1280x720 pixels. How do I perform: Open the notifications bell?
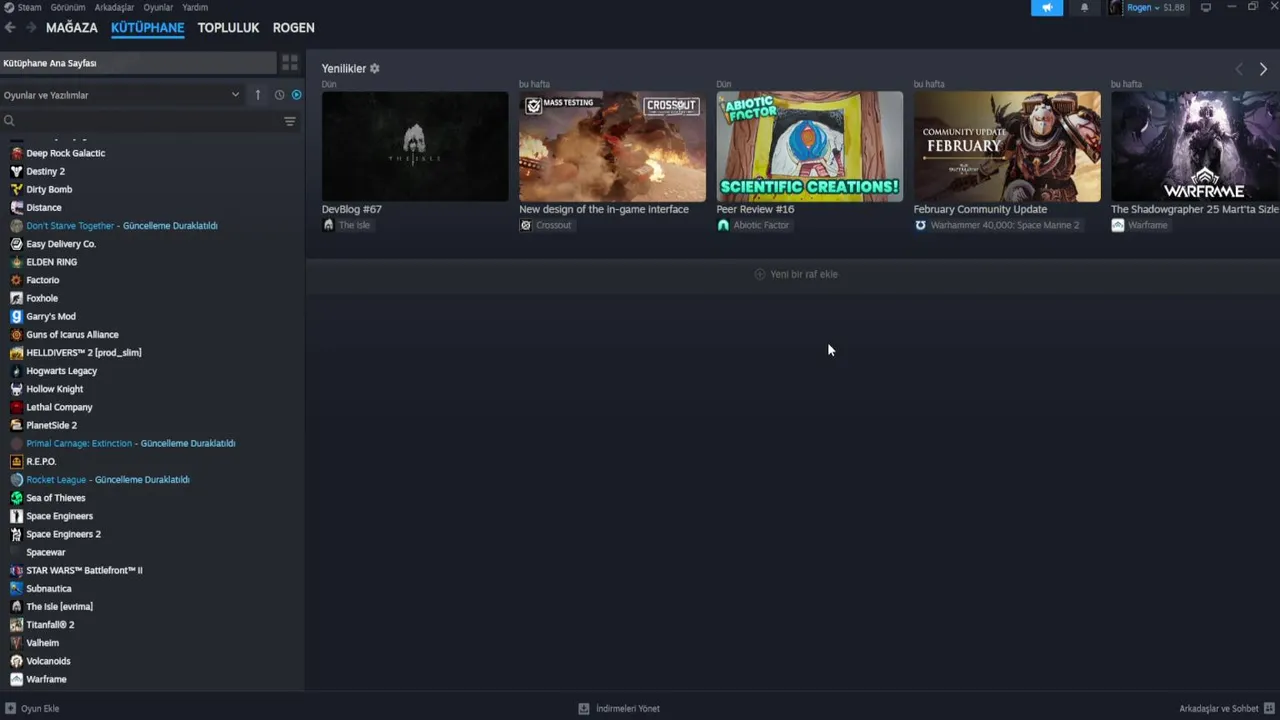coord(1084,8)
